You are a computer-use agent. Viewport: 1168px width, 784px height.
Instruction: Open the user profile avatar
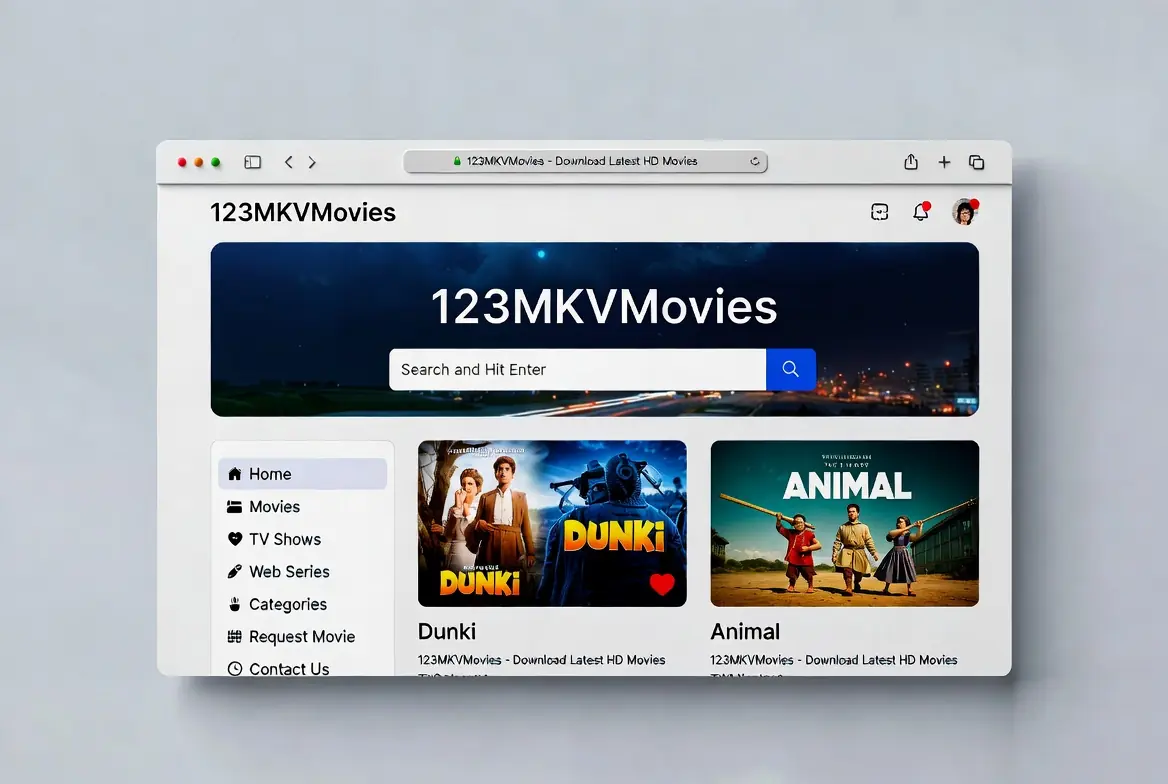coord(965,212)
